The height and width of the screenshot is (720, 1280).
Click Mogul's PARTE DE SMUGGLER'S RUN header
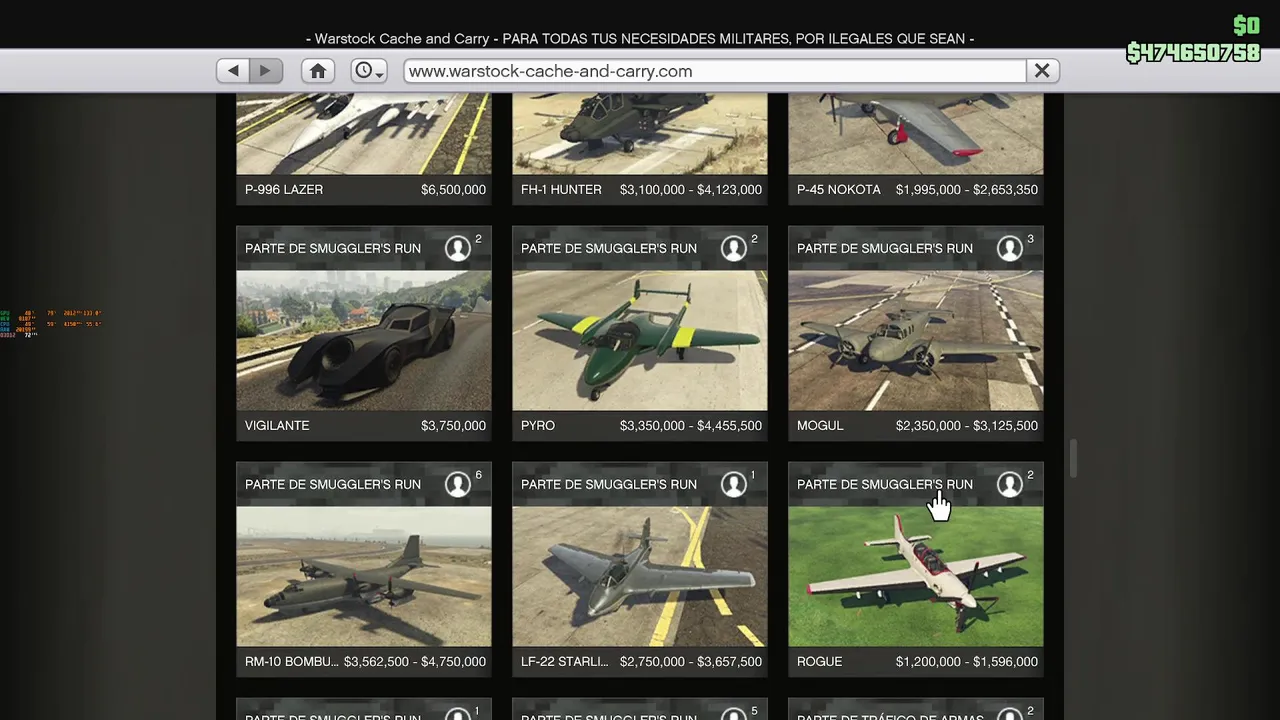click(x=885, y=248)
